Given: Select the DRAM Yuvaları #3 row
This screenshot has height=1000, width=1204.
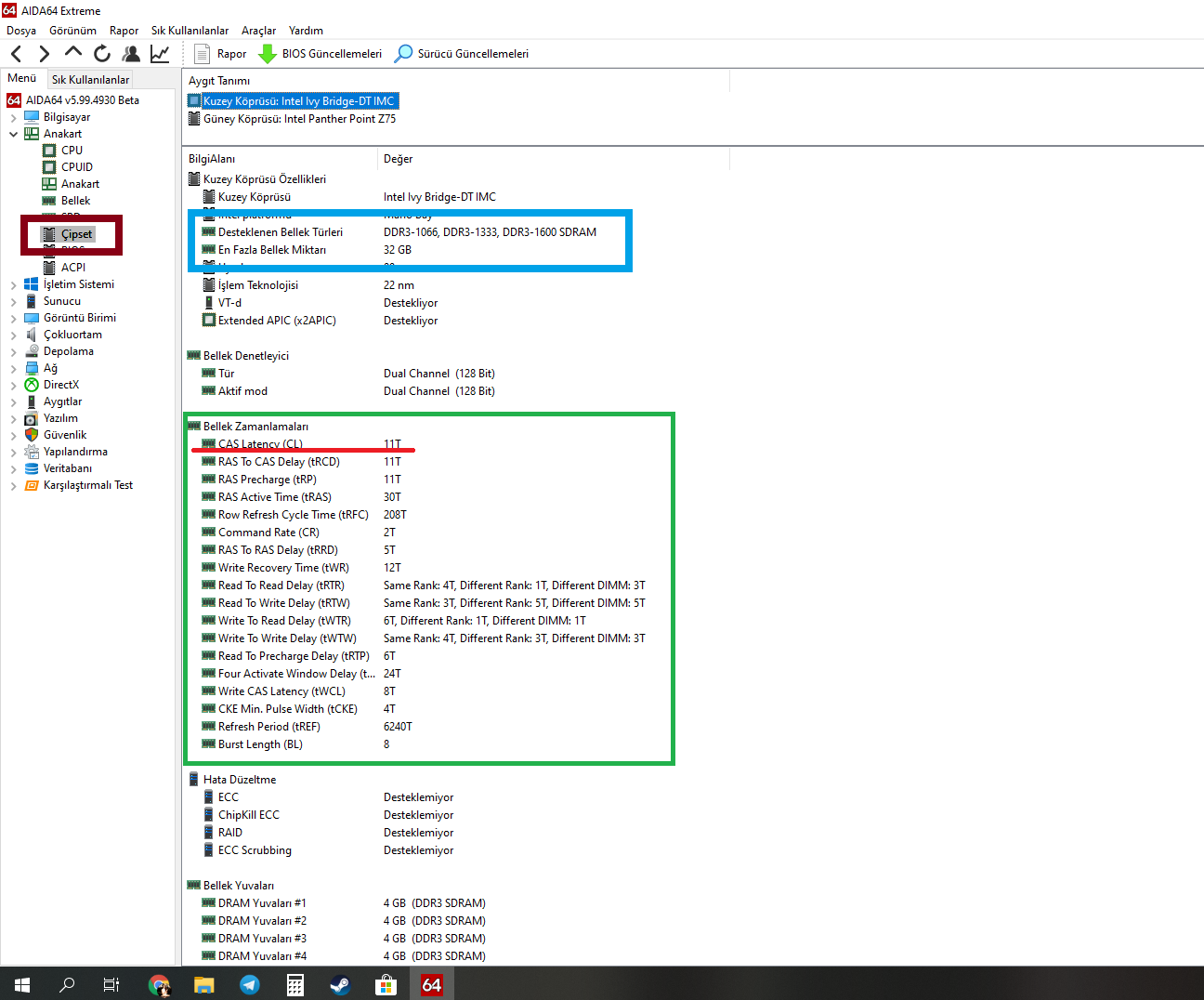Looking at the screenshot, I should 344,939.
